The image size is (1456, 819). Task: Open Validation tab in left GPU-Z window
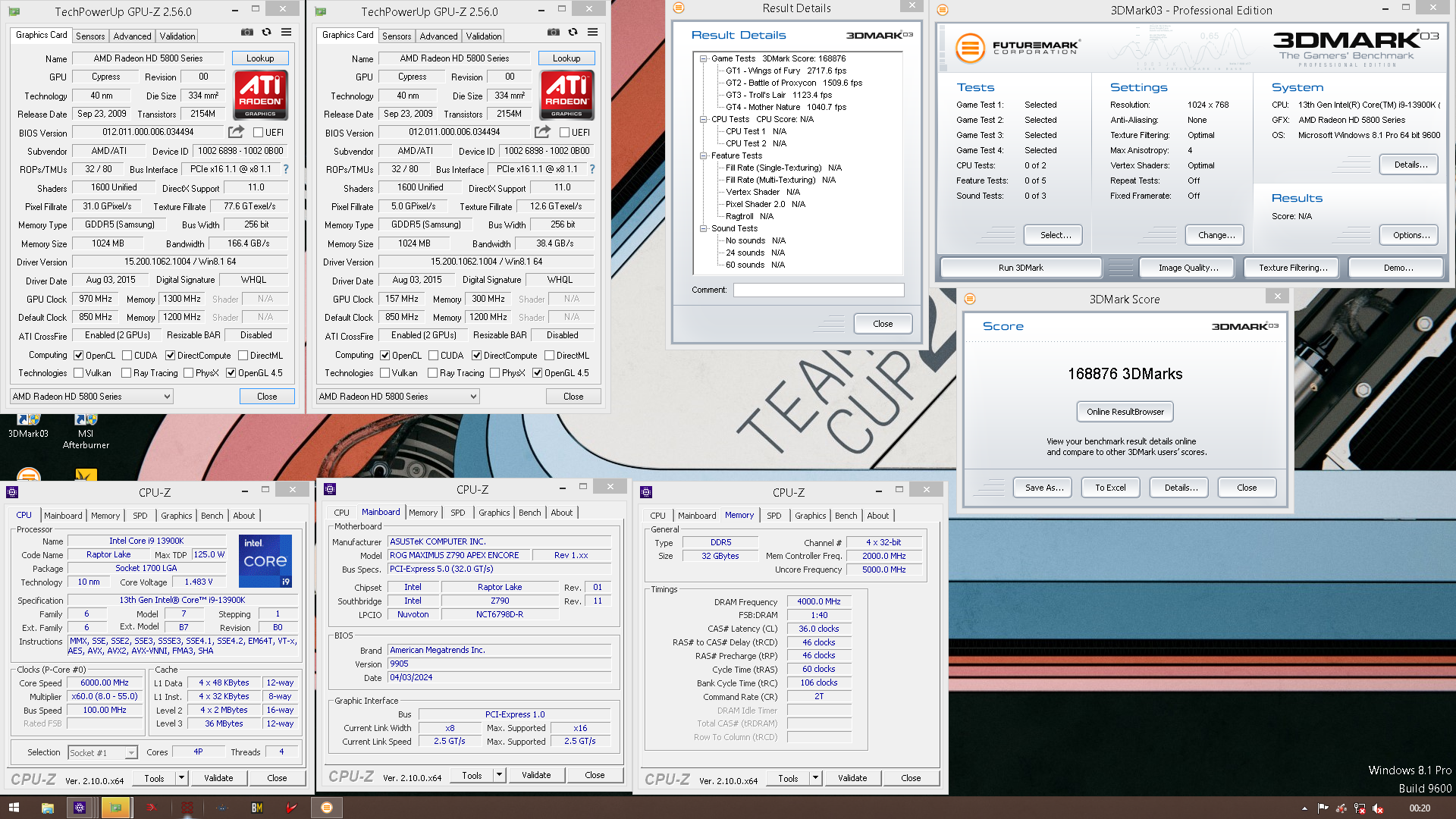point(177,36)
